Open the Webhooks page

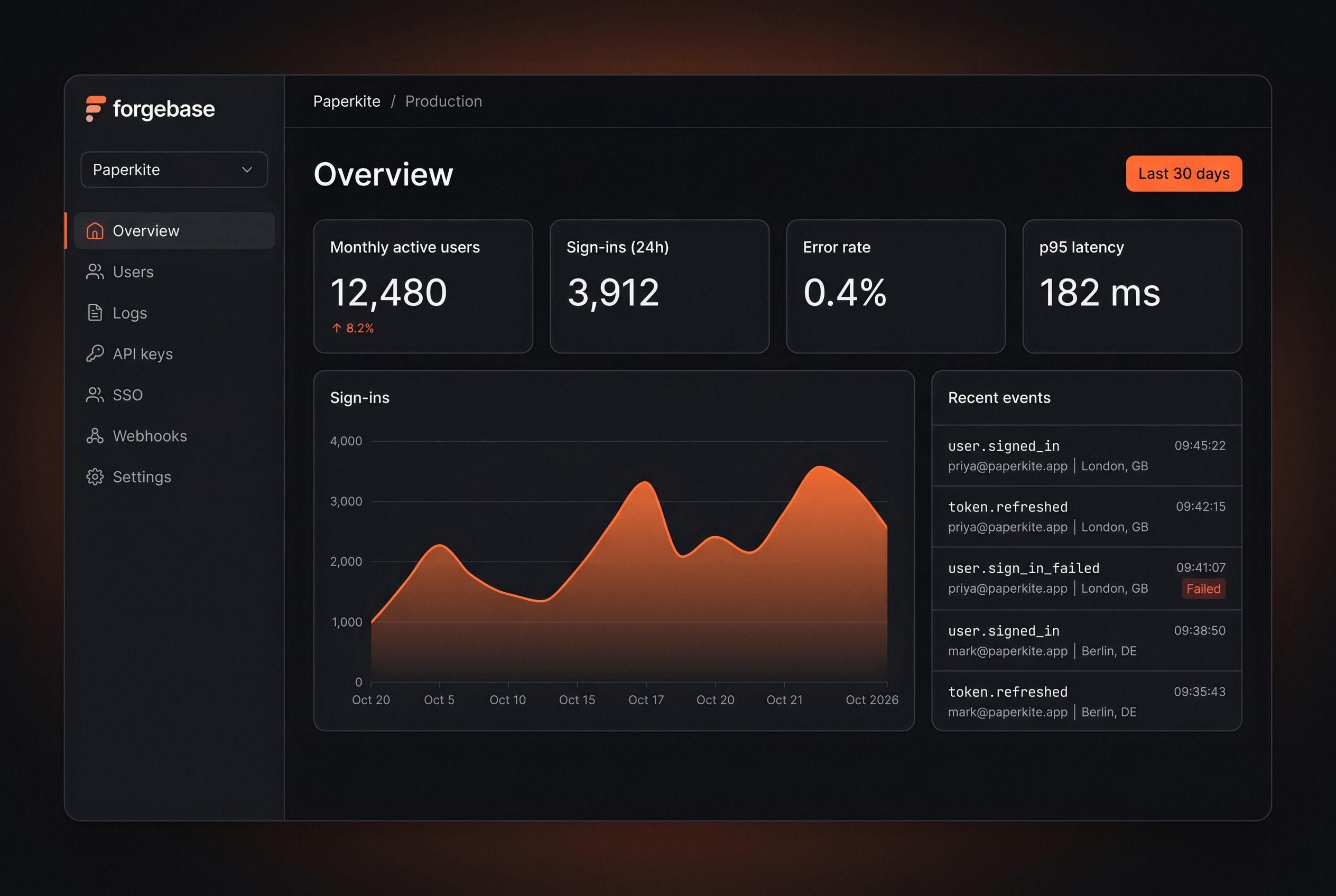(x=174, y=436)
